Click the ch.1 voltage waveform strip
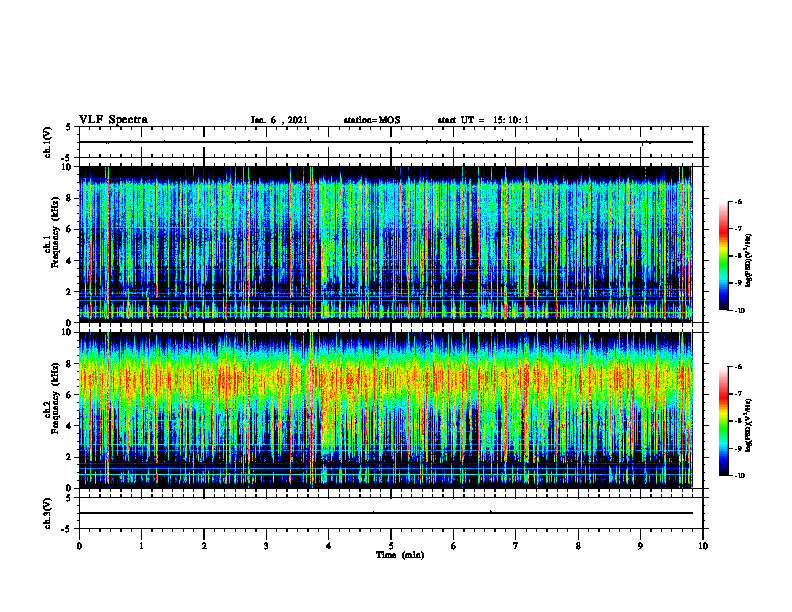792x612 pixels. [391, 142]
